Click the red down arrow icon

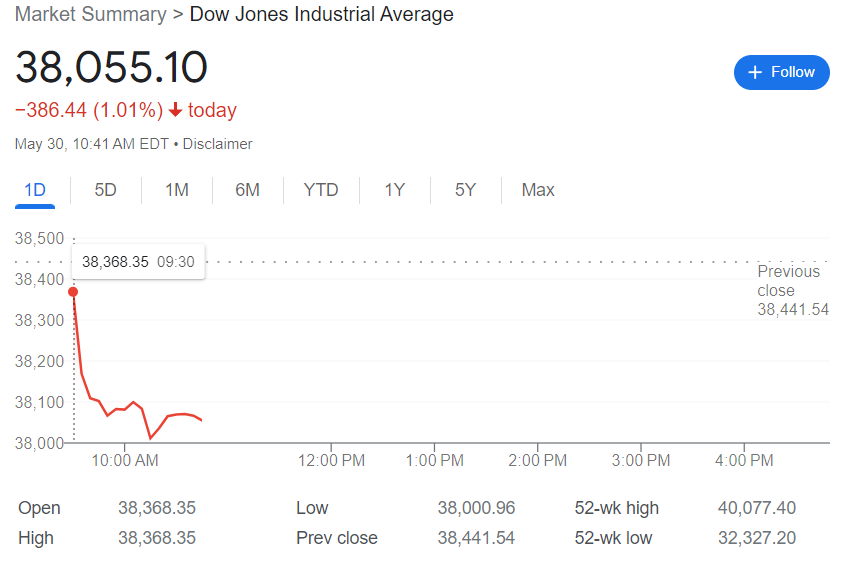pos(175,110)
